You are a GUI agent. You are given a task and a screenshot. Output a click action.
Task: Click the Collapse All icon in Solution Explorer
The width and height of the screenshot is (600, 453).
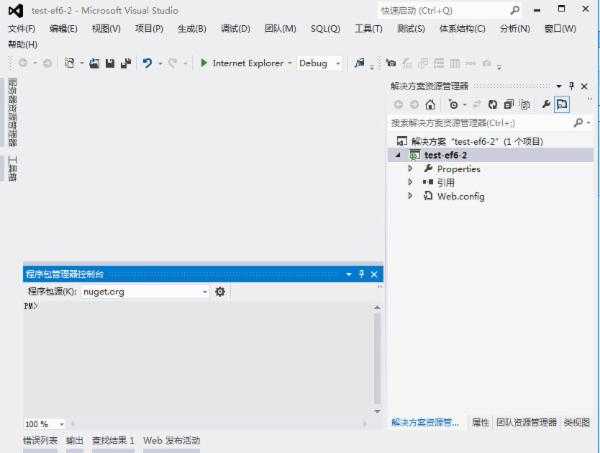pyautogui.click(x=509, y=104)
